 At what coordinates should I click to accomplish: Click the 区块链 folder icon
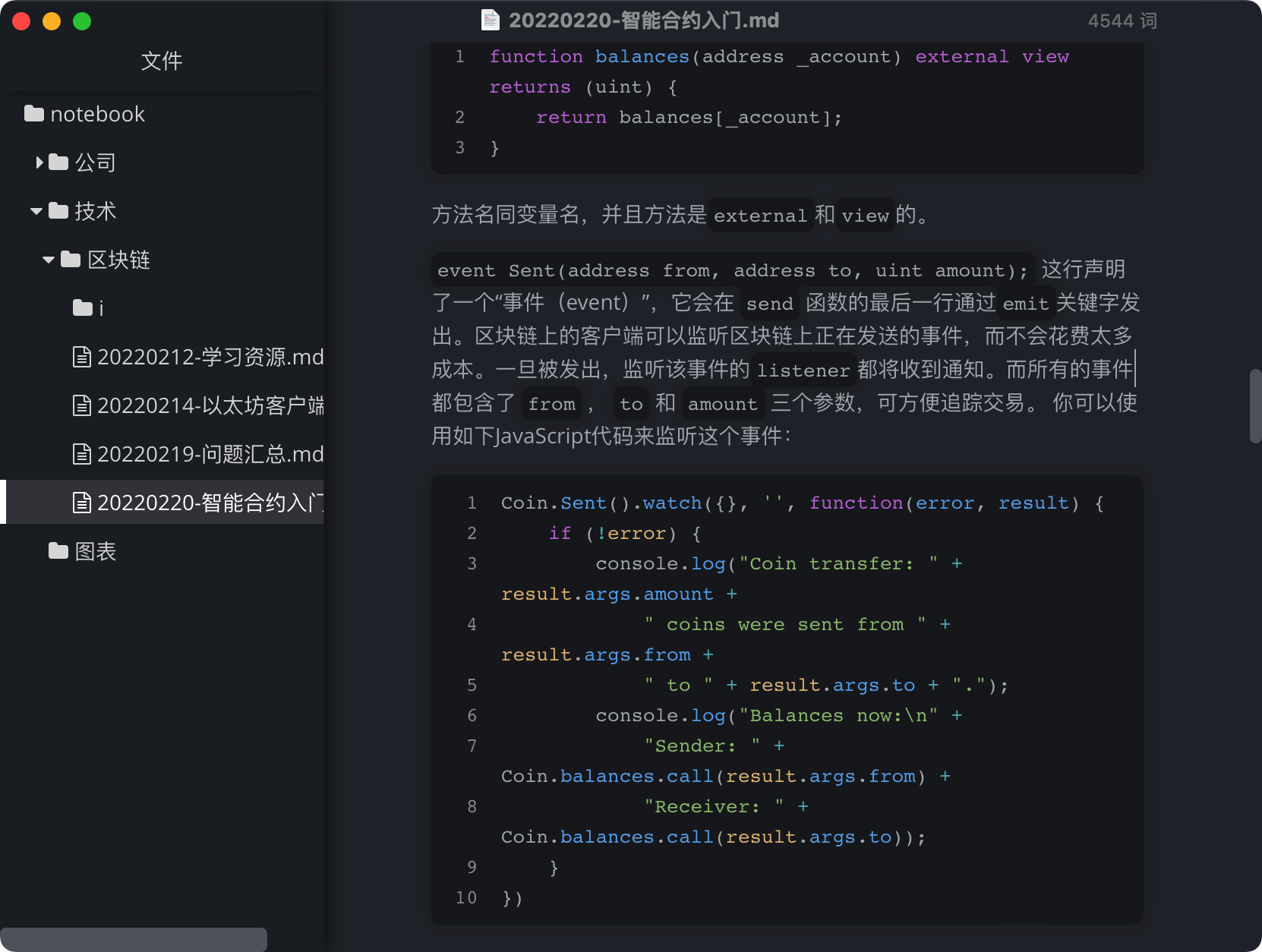(71, 259)
